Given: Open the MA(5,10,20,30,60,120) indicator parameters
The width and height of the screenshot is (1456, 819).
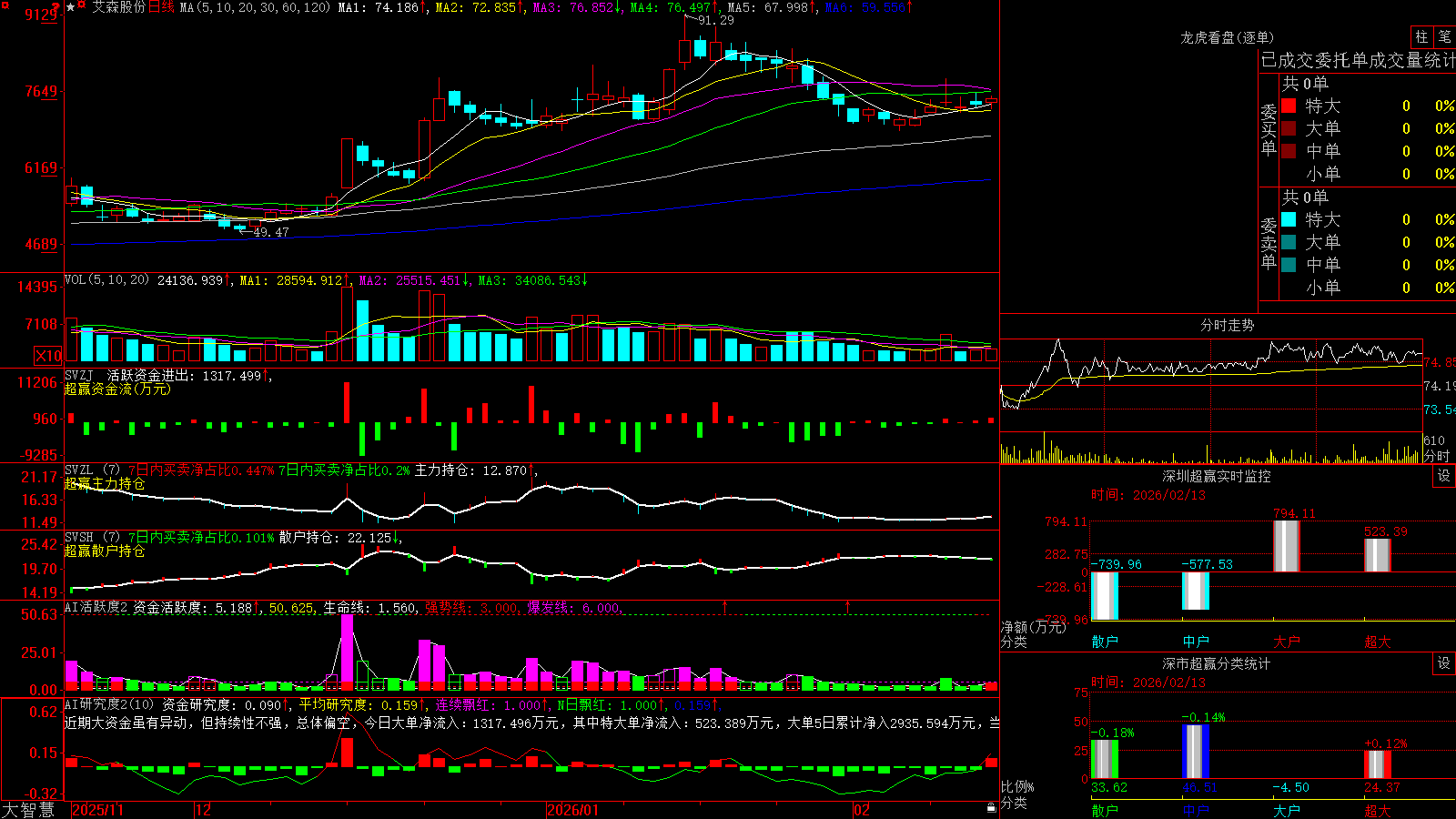Looking at the screenshot, I should coord(255,7).
